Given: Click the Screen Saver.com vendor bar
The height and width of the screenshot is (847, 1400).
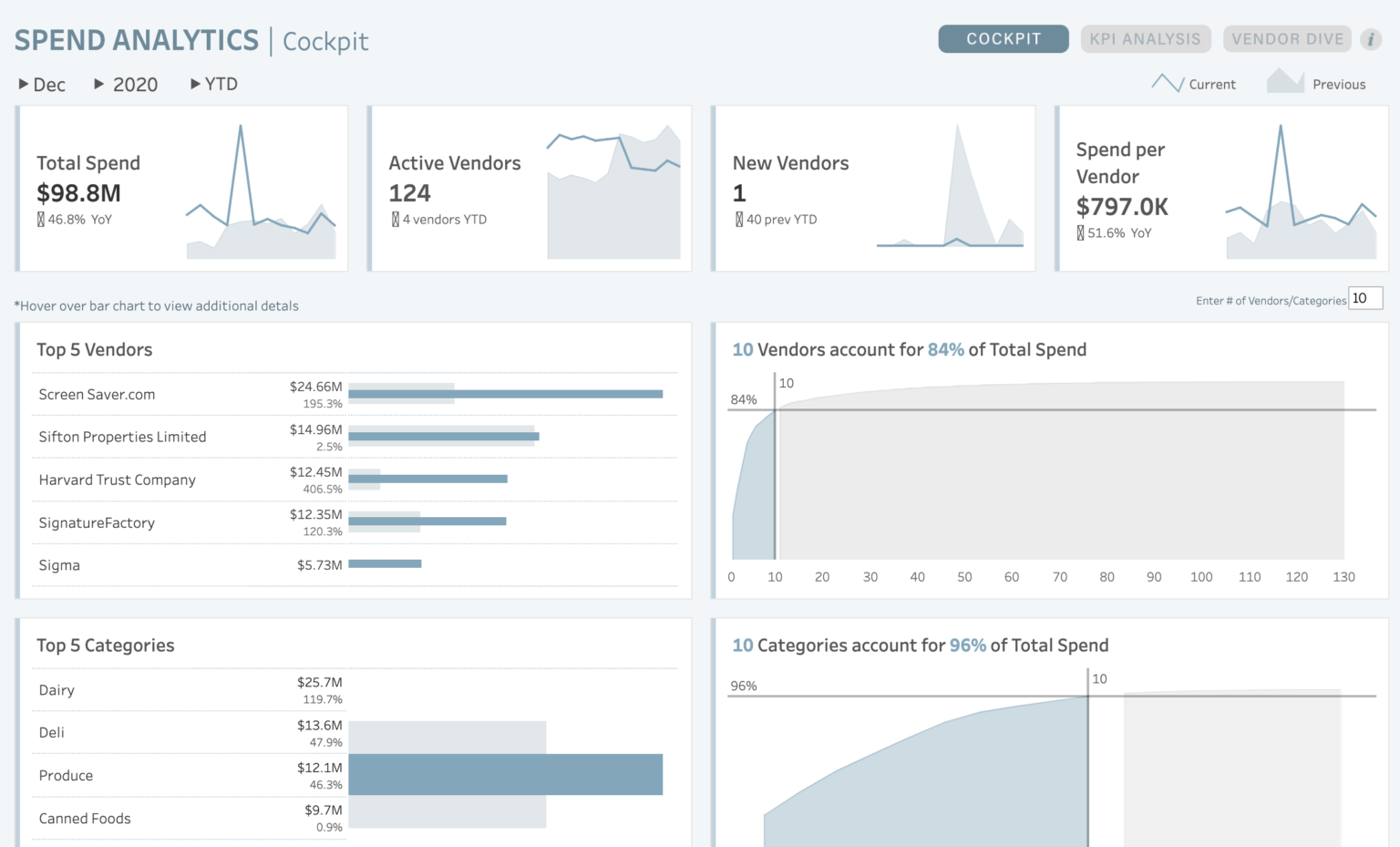Looking at the screenshot, I should point(507,394).
